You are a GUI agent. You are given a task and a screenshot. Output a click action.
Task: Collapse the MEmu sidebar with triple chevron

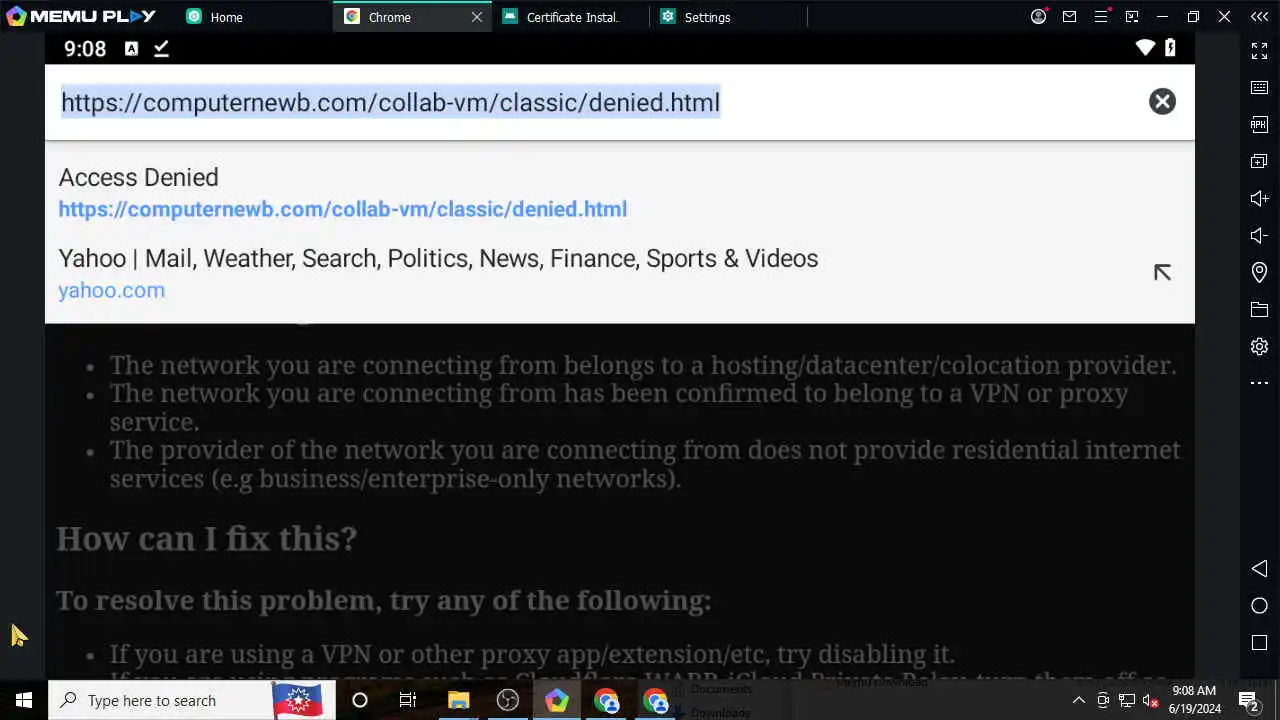click(1259, 17)
